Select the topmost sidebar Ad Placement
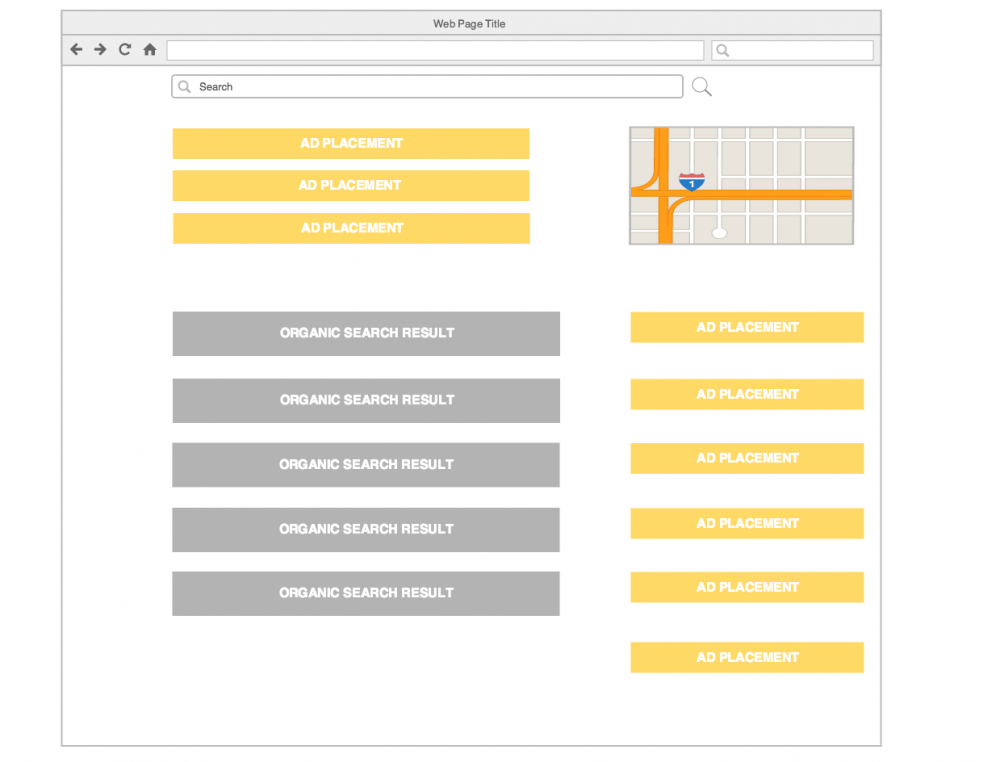This screenshot has height=762, width=1000. tap(746, 327)
